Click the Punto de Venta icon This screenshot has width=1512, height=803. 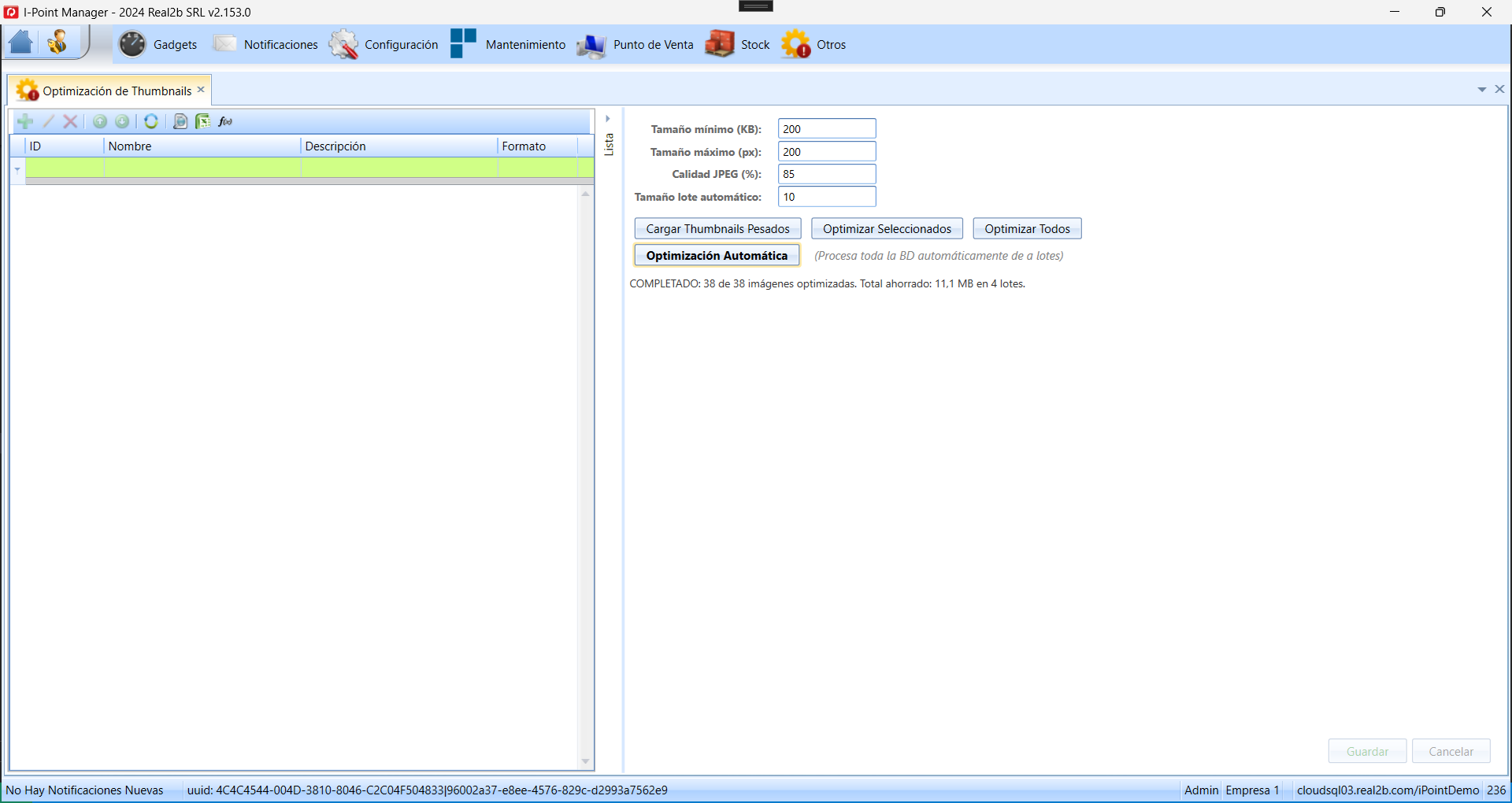pos(591,45)
